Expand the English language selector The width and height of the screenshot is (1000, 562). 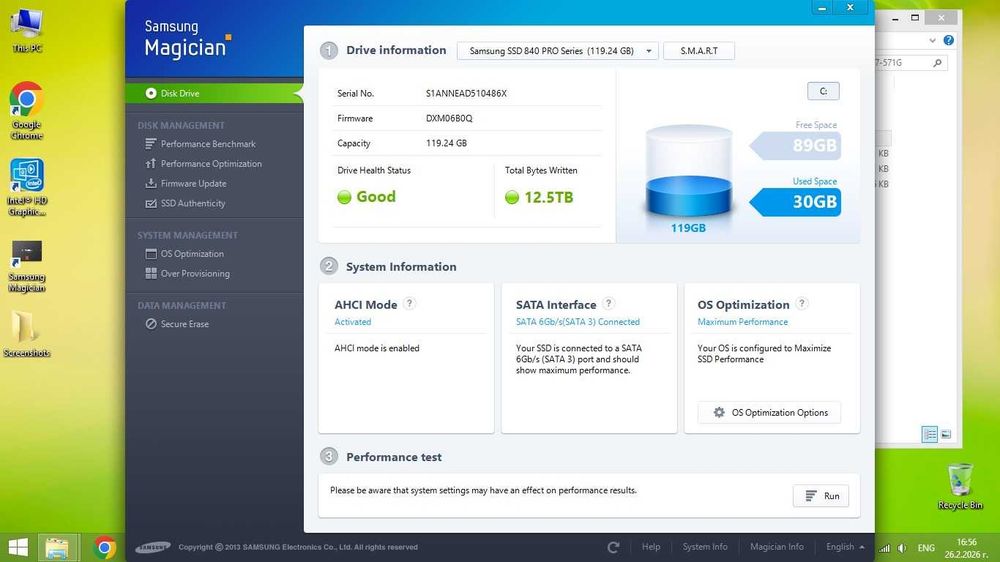845,547
